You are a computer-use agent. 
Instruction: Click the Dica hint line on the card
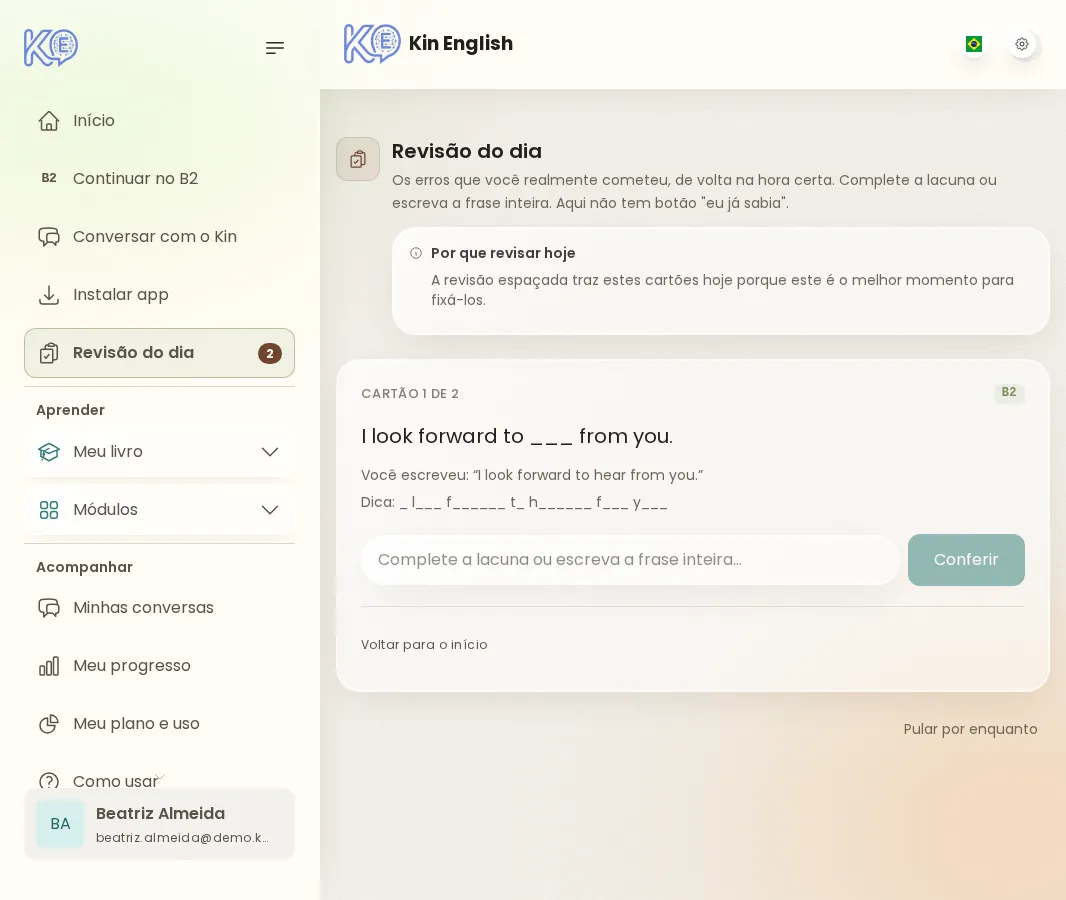pos(514,502)
